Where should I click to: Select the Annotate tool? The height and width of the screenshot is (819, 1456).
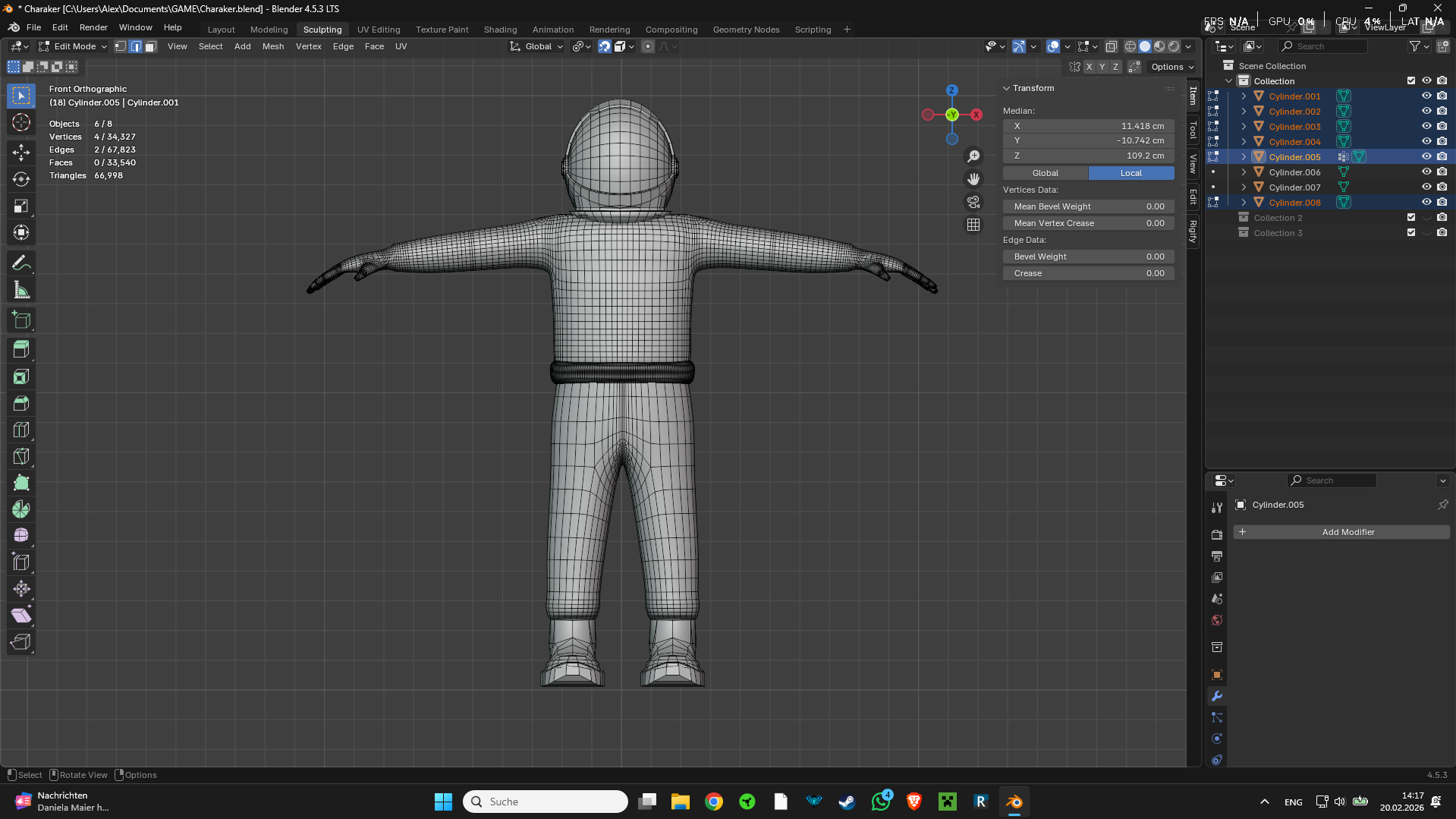[x=21, y=263]
